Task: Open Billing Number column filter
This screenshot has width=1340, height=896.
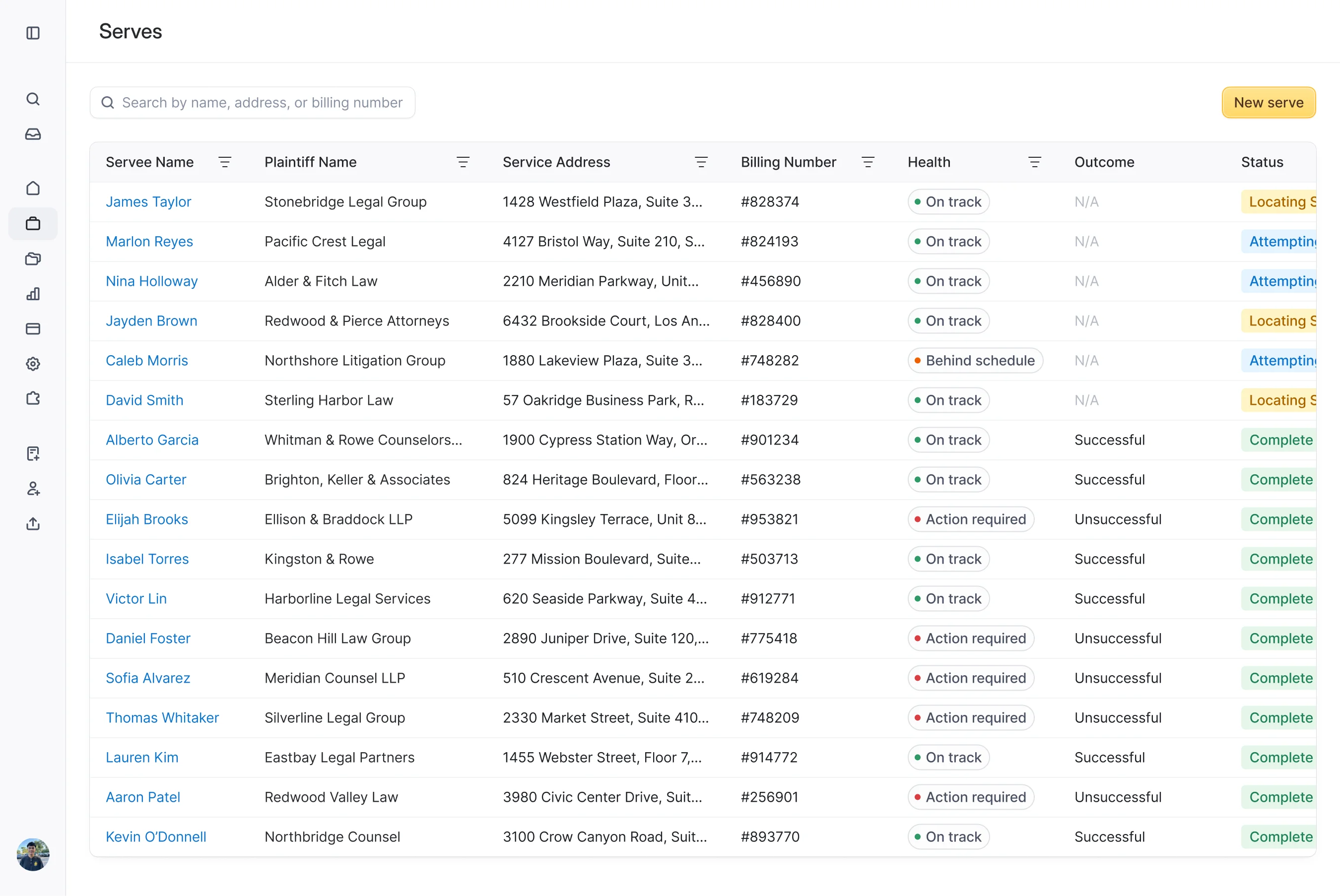Action: (x=867, y=162)
